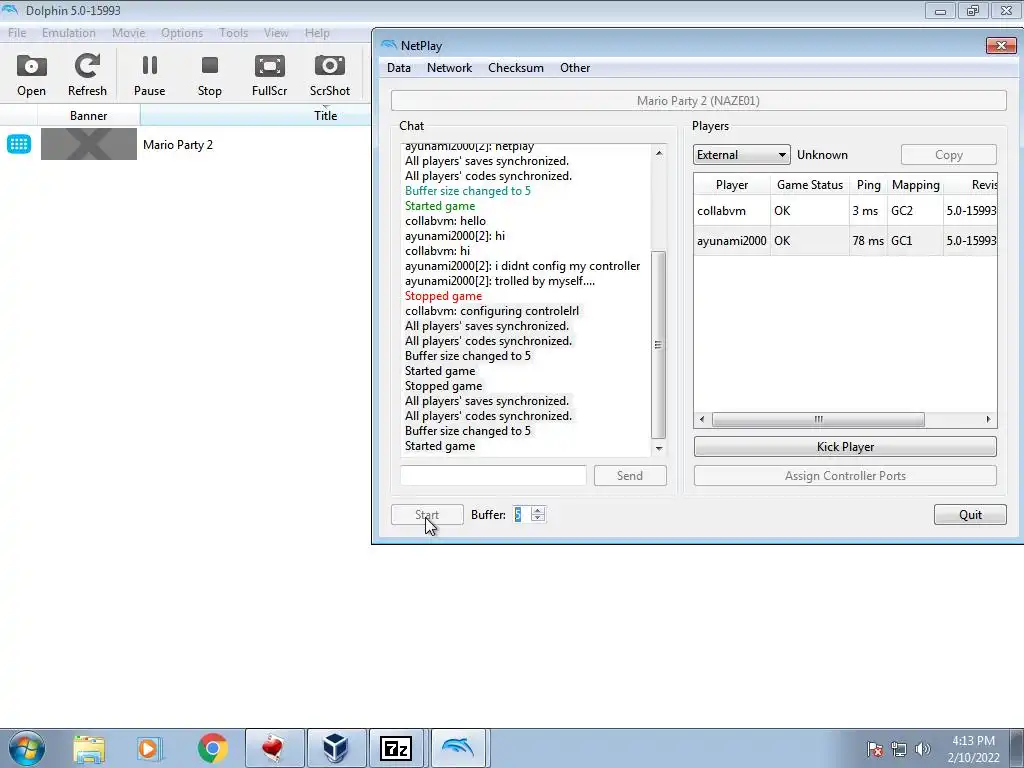Screen dimensions: 1024x768
Task: Click the players list scroll right arrow
Action: (x=988, y=419)
